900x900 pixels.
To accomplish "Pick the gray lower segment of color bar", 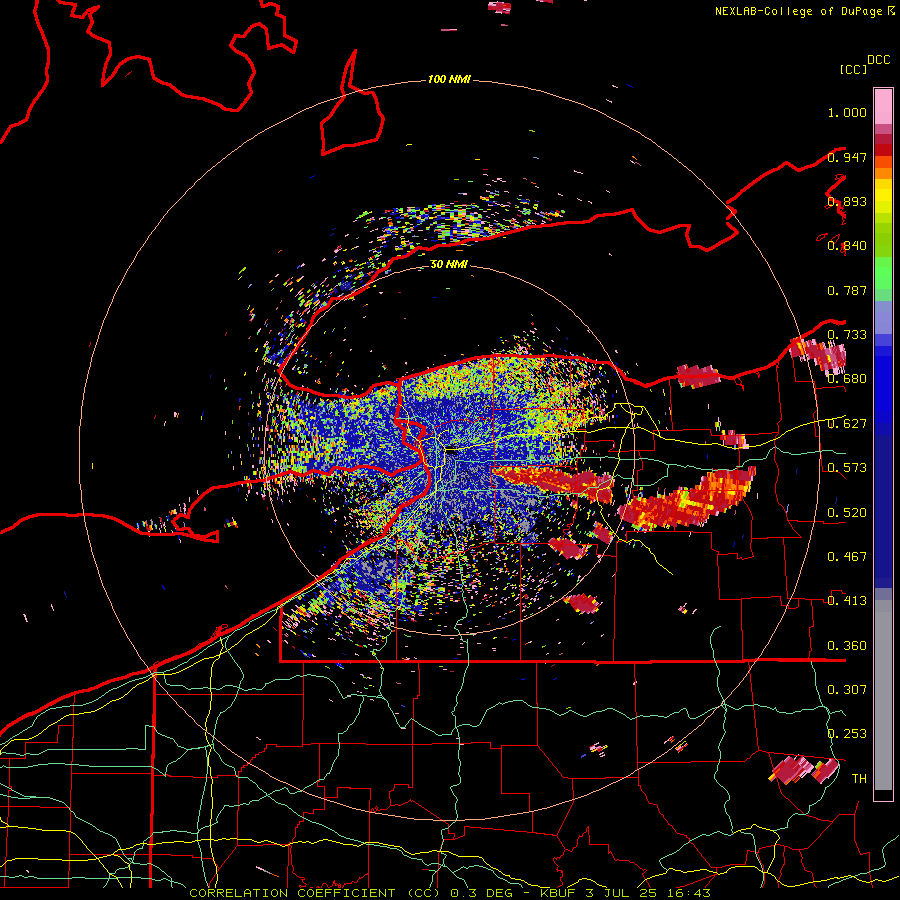I will tap(883, 695).
